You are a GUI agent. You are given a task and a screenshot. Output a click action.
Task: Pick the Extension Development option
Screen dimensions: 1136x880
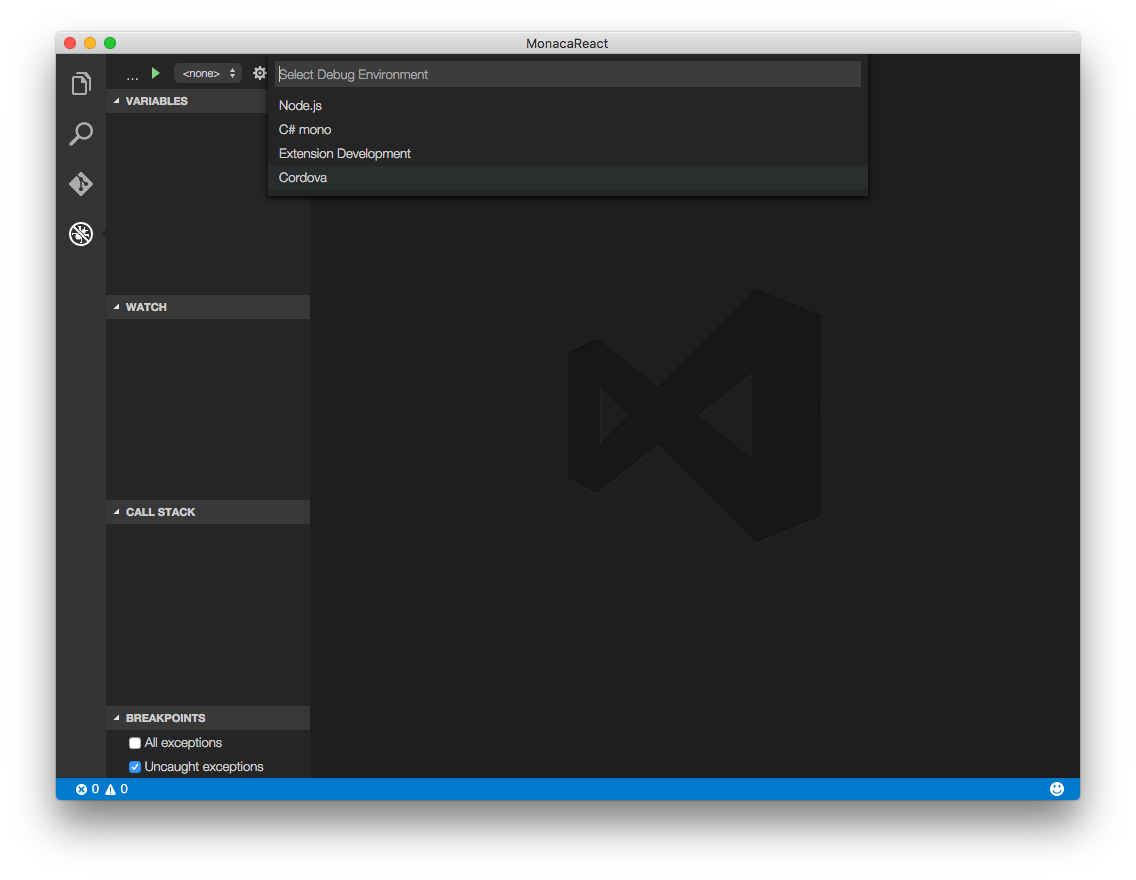tap(345, 154)
